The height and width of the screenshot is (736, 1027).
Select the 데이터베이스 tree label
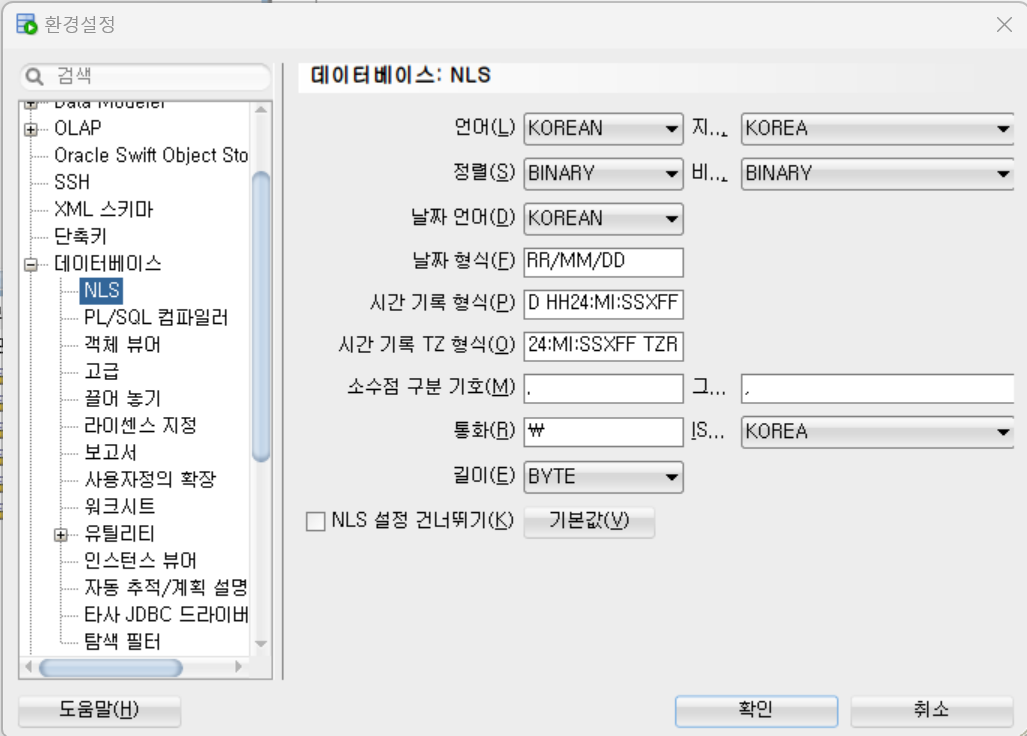point(107,263)
